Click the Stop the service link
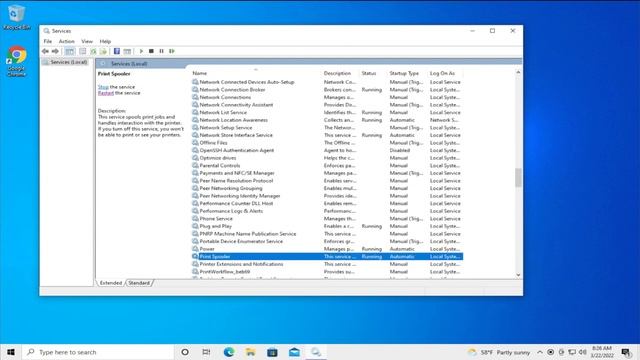 (103, 87)
